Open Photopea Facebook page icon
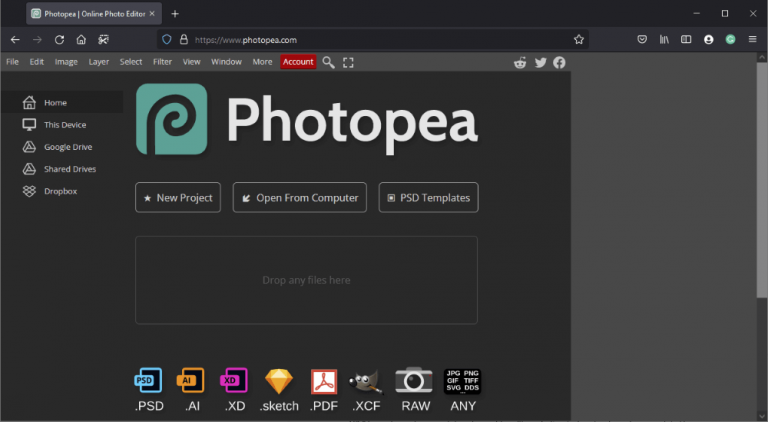Viewport: 768px width, 422px height. point(559,62)
